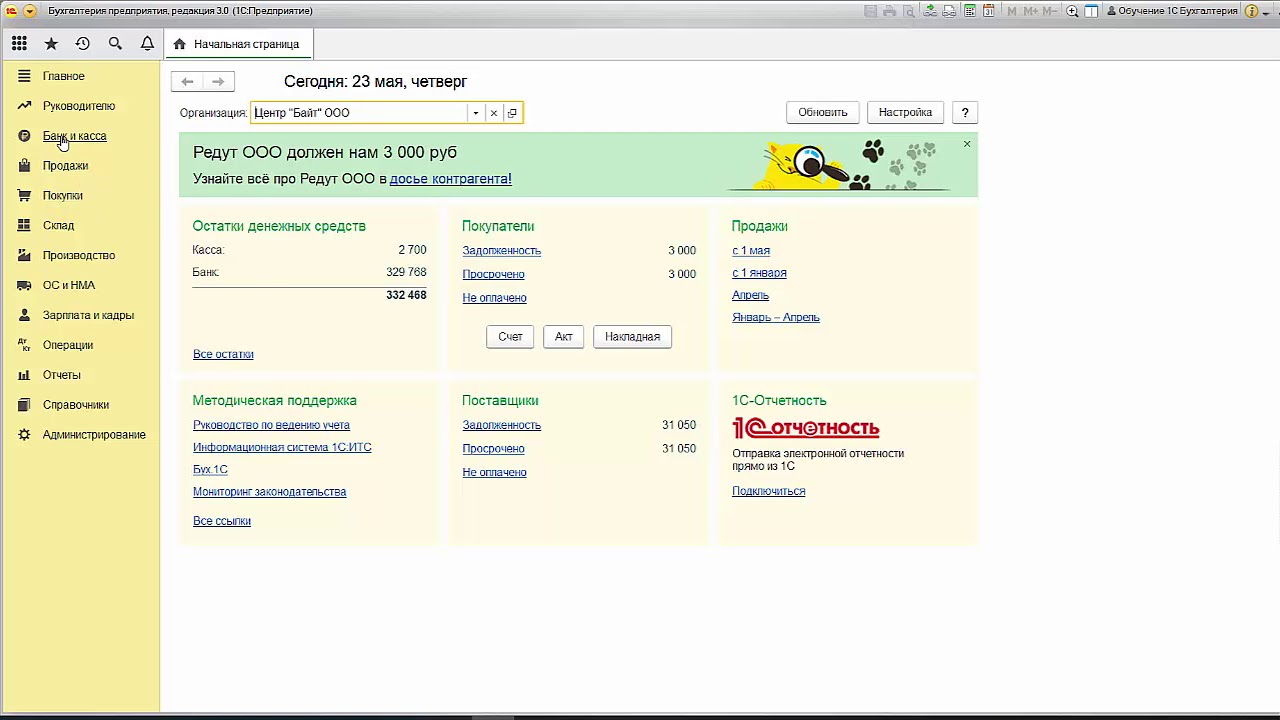
Task: Open the Главное section
Action: pyautogui.click(x=64, y=76)
